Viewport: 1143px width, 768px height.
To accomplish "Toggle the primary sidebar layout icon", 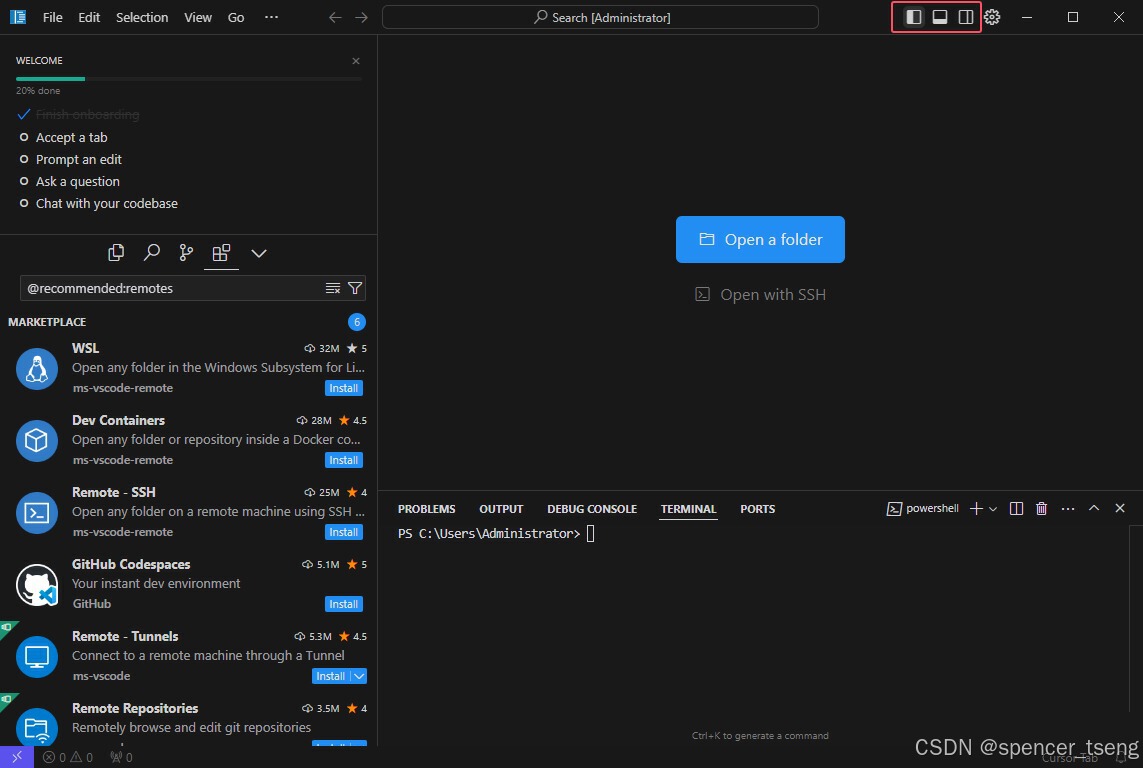I will tap(913, 17).
